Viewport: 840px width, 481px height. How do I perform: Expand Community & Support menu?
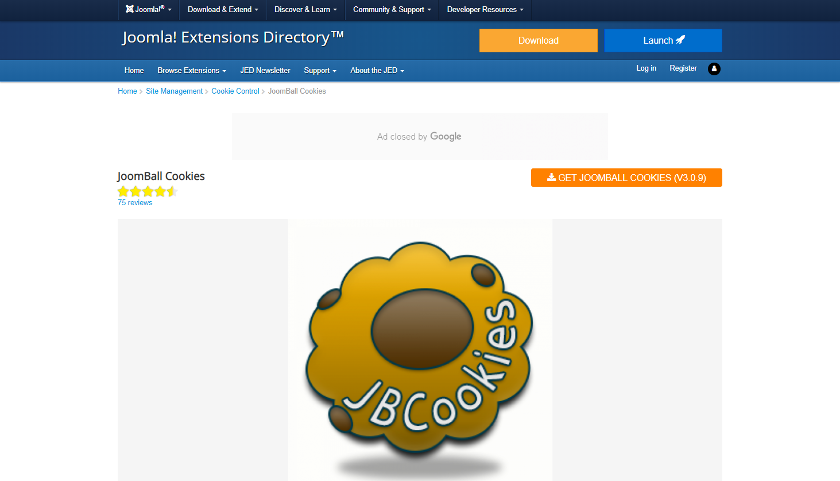click(x=392, y=9)
